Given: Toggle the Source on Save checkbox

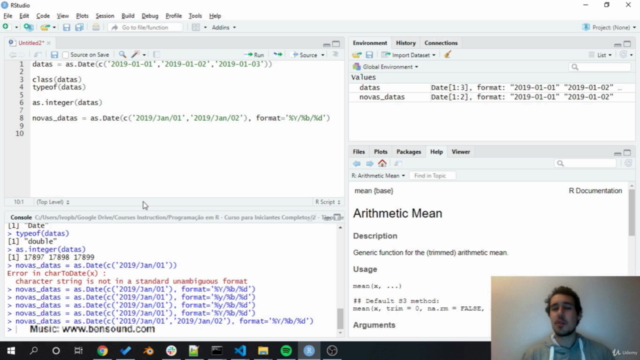Looking at the screenshot, I should point(66,55).
